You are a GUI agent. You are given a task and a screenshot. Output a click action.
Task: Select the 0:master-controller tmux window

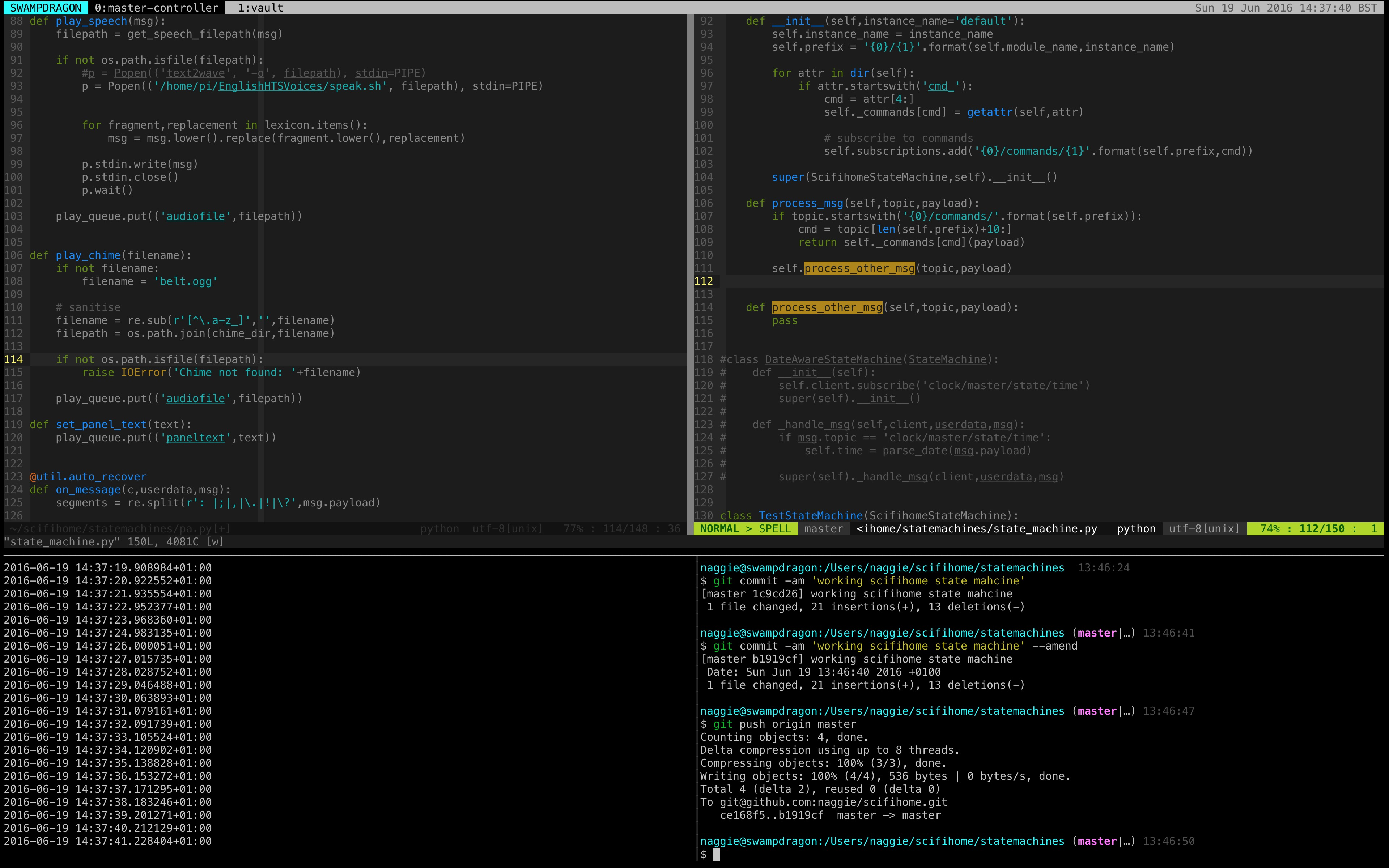(156, 8)
